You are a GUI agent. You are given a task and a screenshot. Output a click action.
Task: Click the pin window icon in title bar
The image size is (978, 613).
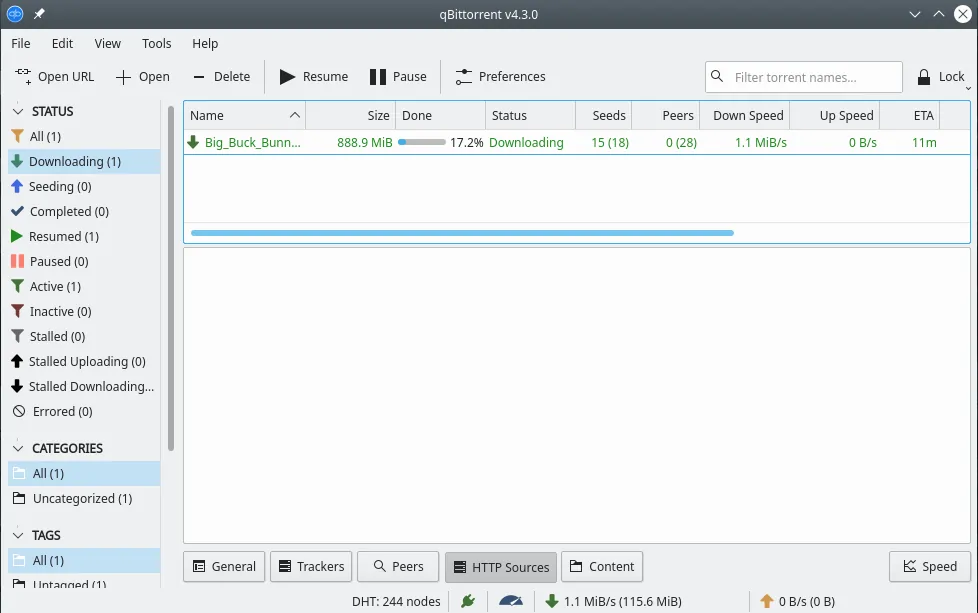point(39,14)
